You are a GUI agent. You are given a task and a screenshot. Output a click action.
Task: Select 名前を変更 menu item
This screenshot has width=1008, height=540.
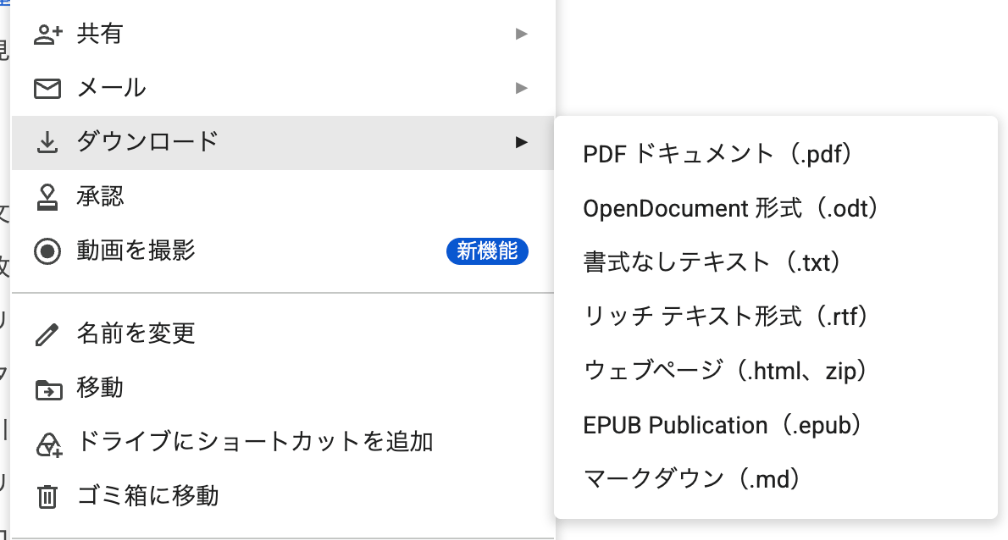click(x=282, y=334)
